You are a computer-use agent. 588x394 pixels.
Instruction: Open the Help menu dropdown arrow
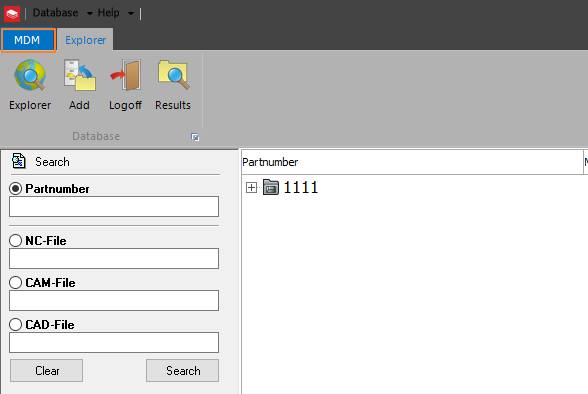pos(130,13)
